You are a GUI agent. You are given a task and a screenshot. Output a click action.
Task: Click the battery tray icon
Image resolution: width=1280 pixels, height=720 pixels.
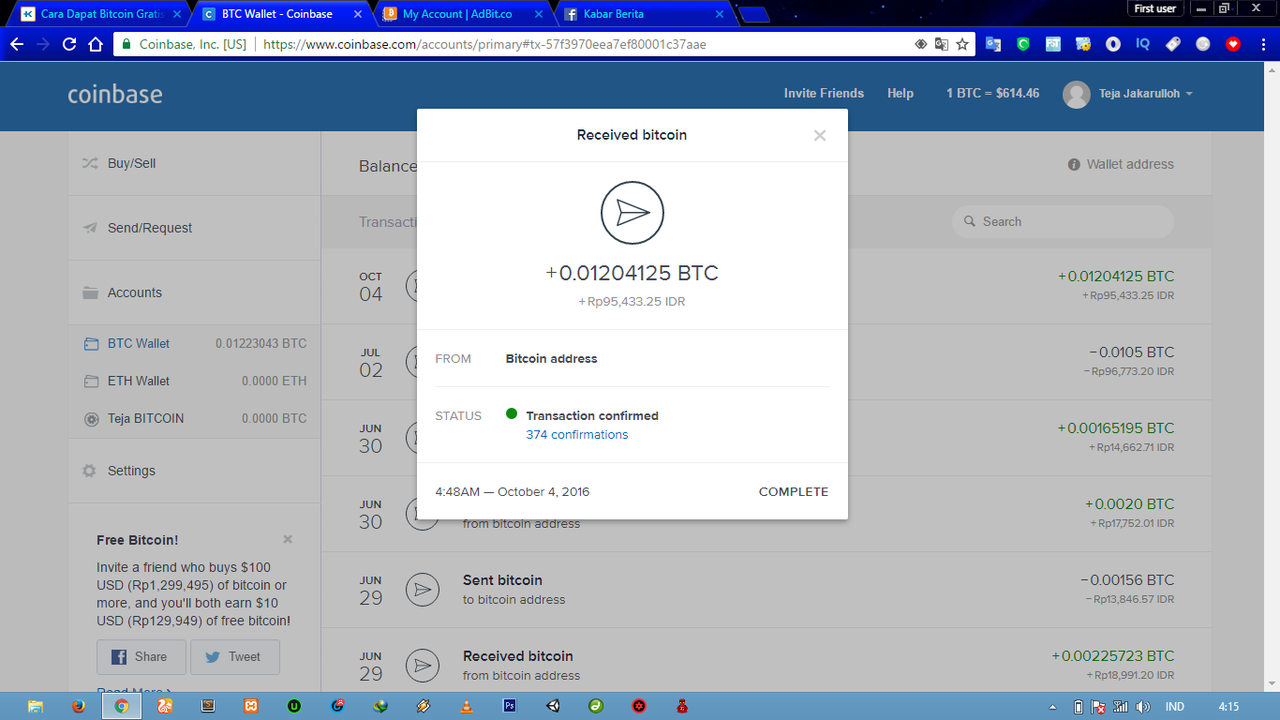1078,707
